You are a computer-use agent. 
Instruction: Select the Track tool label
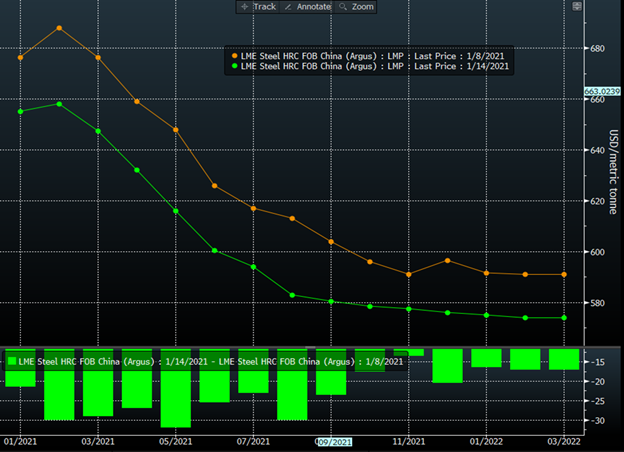(264, 7)
